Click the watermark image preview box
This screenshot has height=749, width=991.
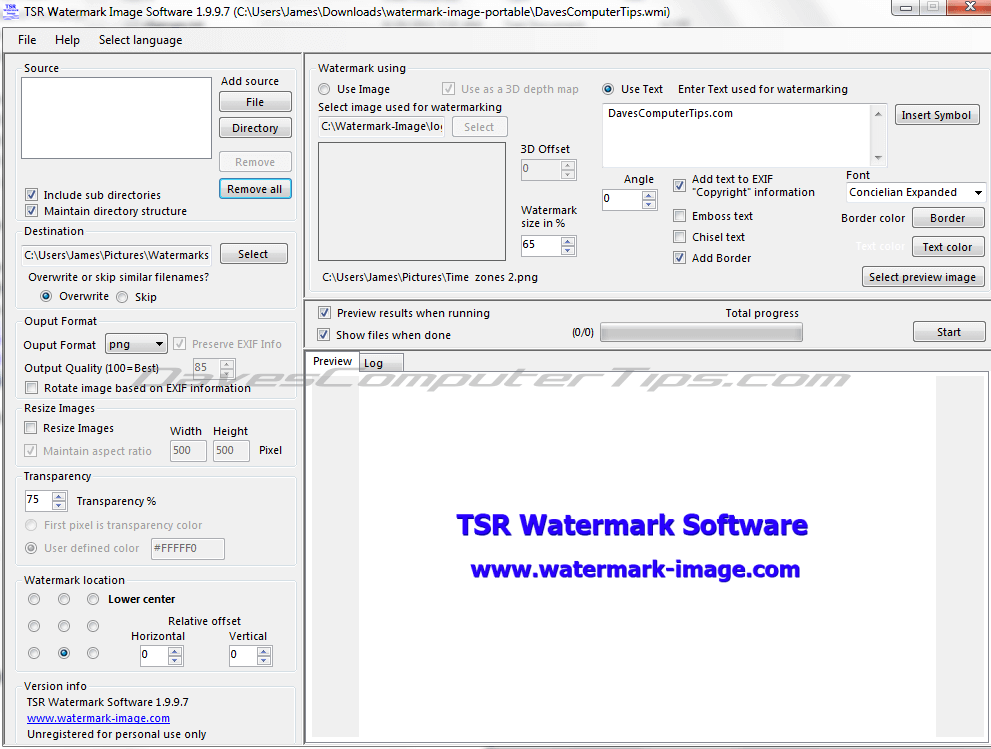[412, 202]
